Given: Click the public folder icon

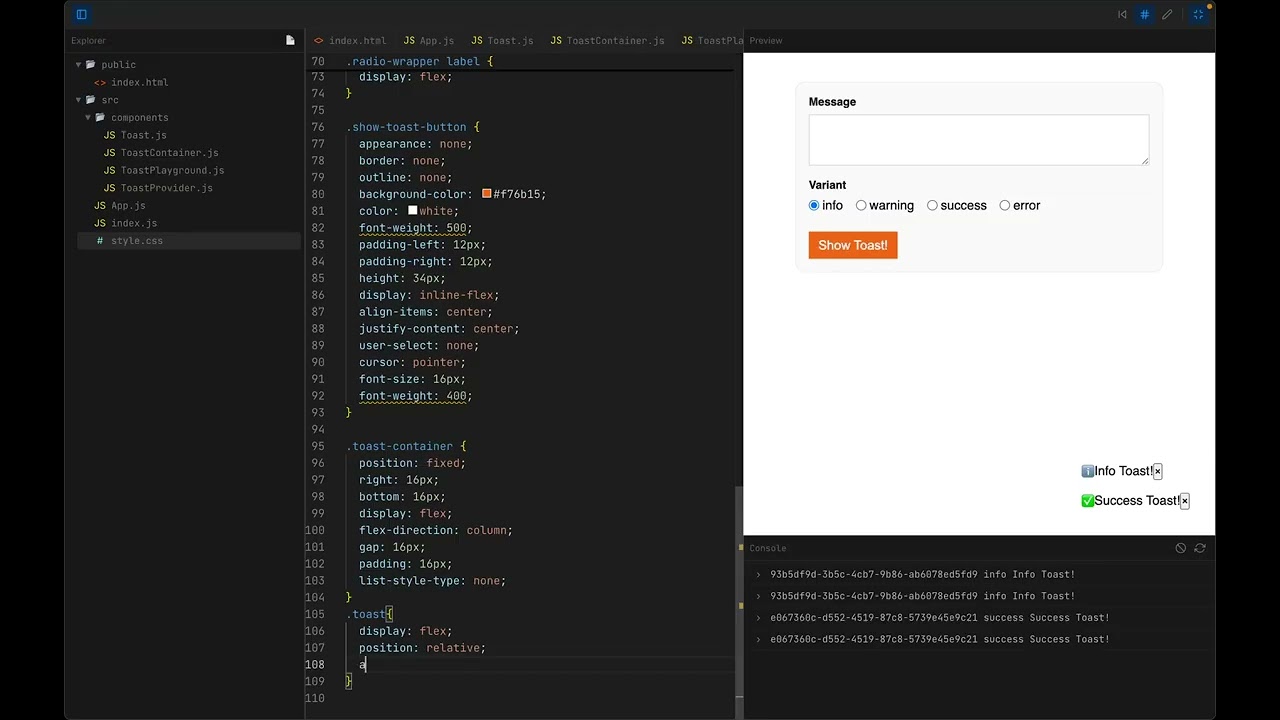Looking at the screenshot, I should tap(90, 65).
